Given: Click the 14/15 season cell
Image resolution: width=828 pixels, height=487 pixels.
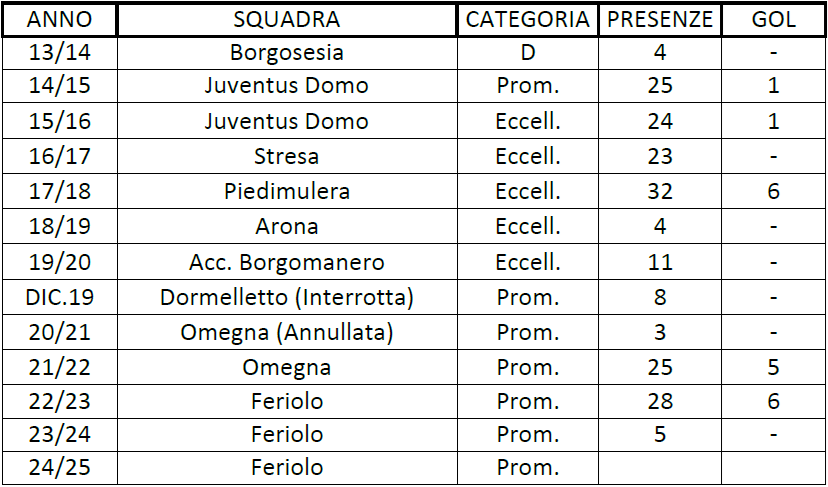Looking at the screenshot, I should pyautogui.click(x=59, y=86).
